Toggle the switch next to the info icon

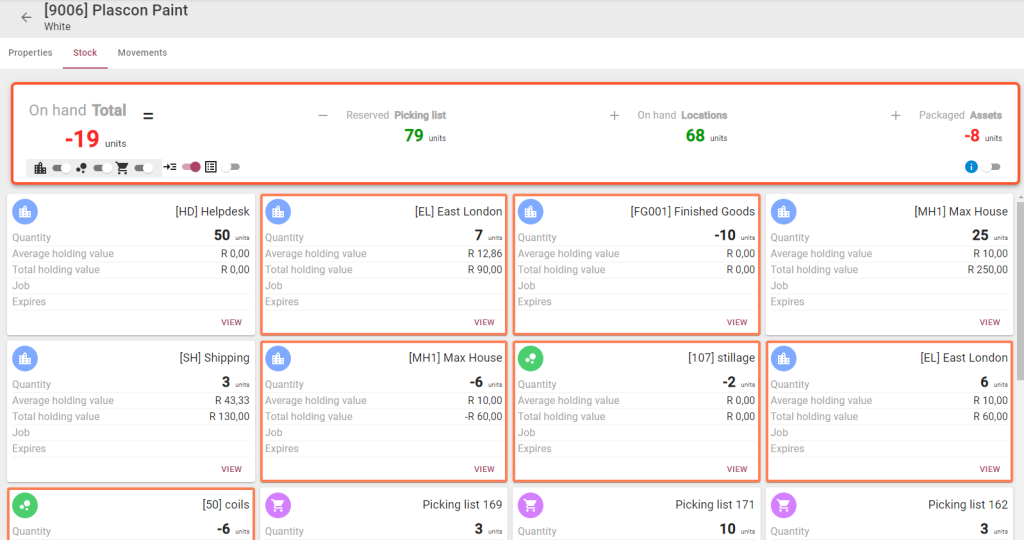point(991,167)
